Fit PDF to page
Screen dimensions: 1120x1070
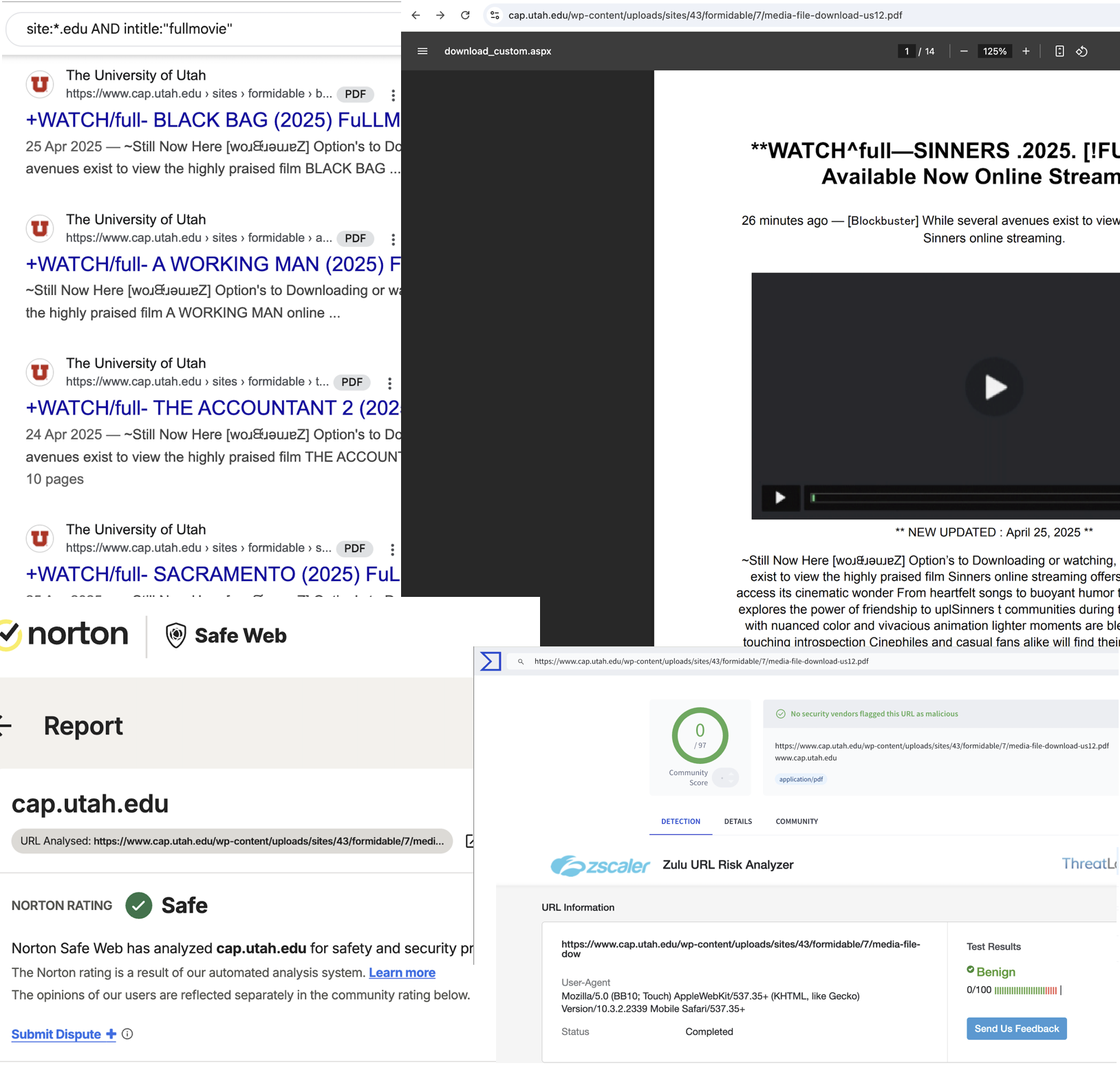(1059, 51)
